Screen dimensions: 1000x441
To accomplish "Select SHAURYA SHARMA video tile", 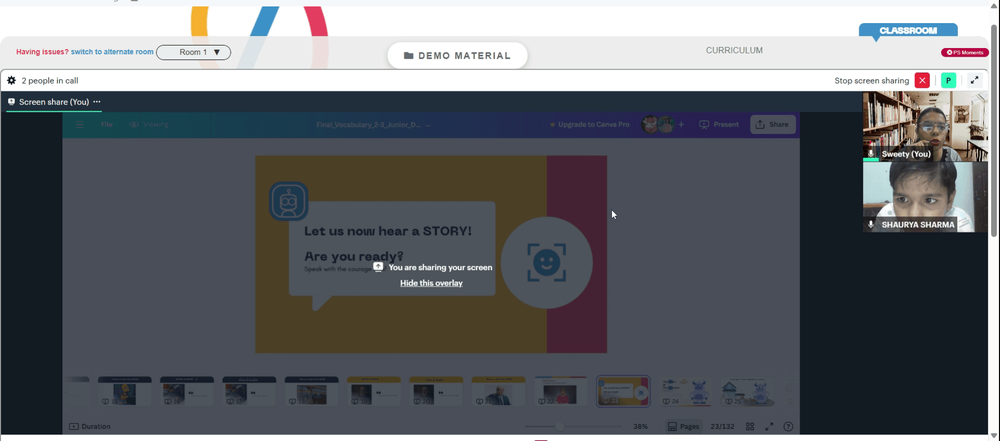I will click(x=925, y=197).
